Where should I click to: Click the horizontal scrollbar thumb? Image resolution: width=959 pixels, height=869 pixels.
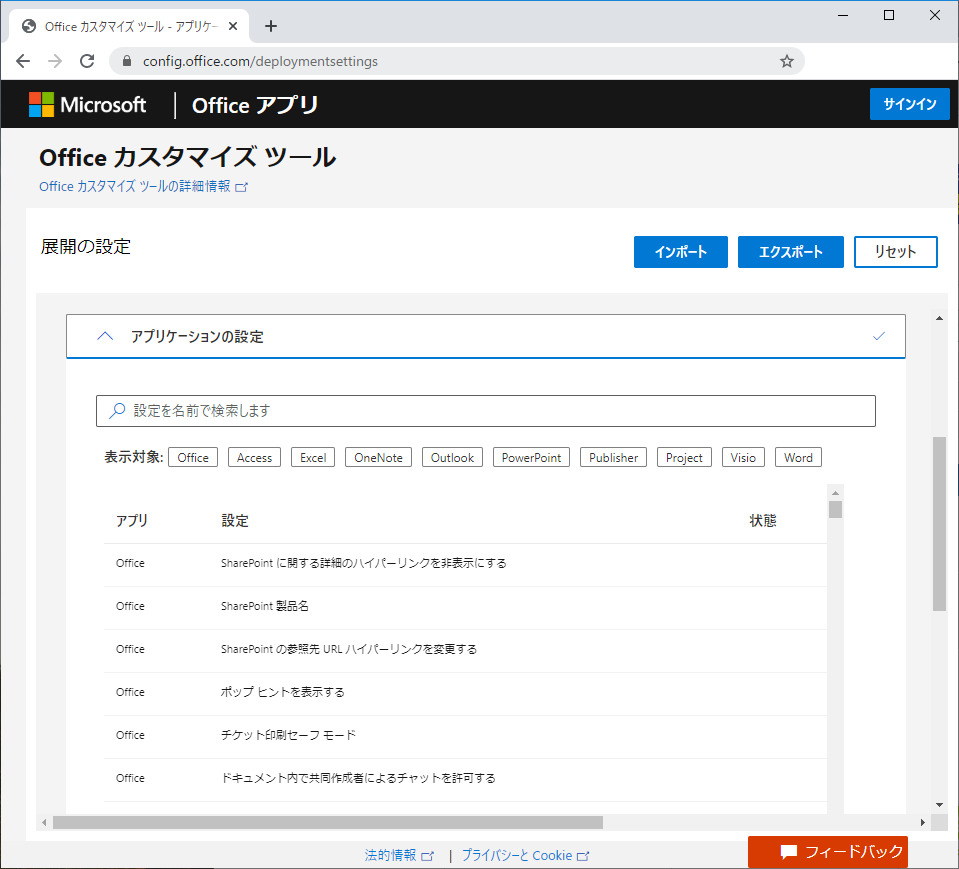coord(328,823)
